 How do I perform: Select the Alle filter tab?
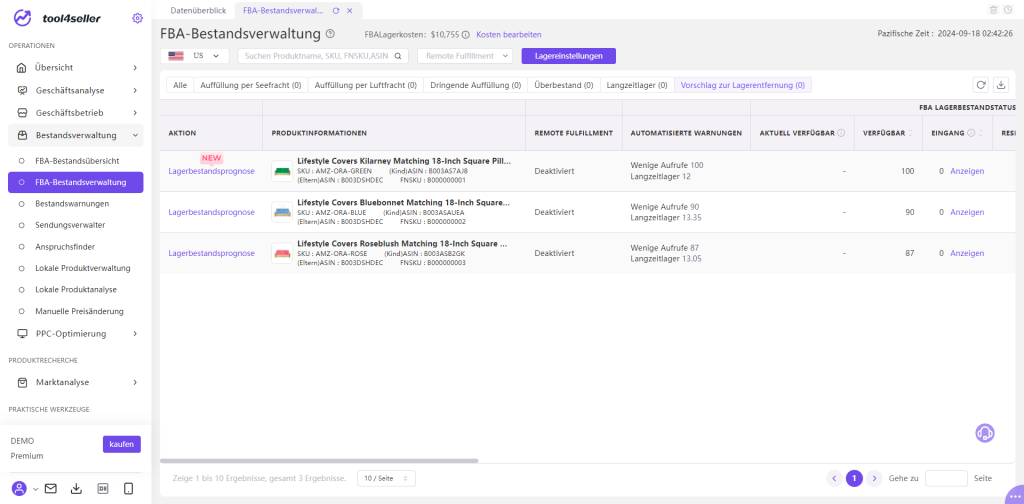click(x=180, y=85)
